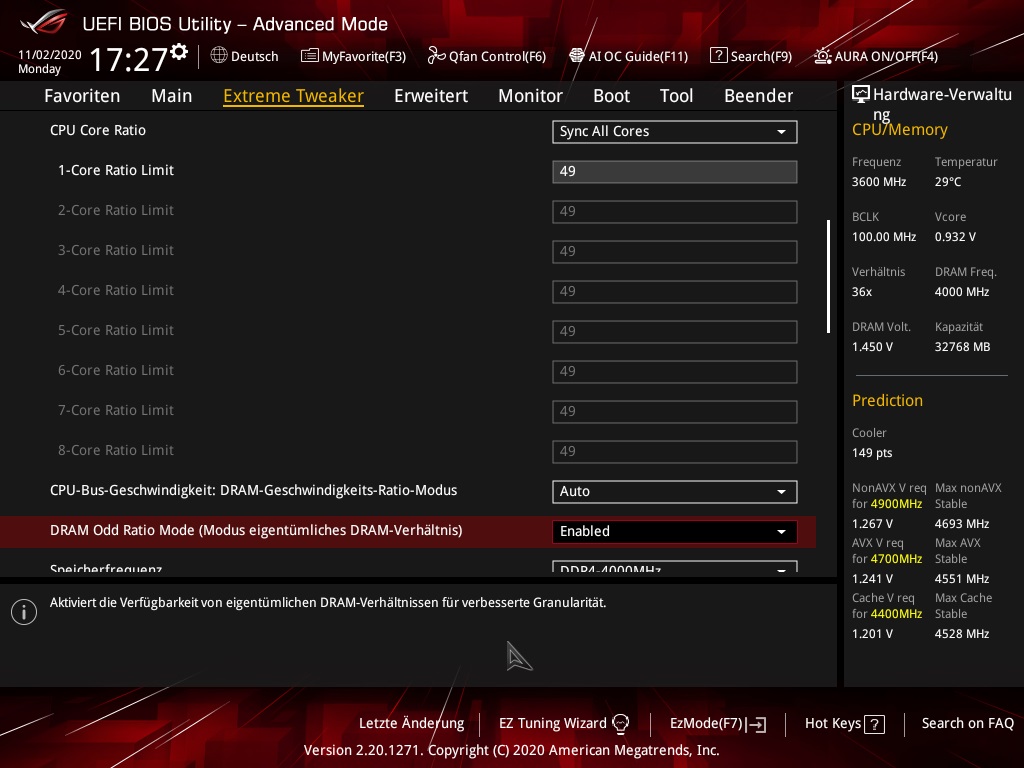Click the 4528 MHz Max Cache value

962,634
